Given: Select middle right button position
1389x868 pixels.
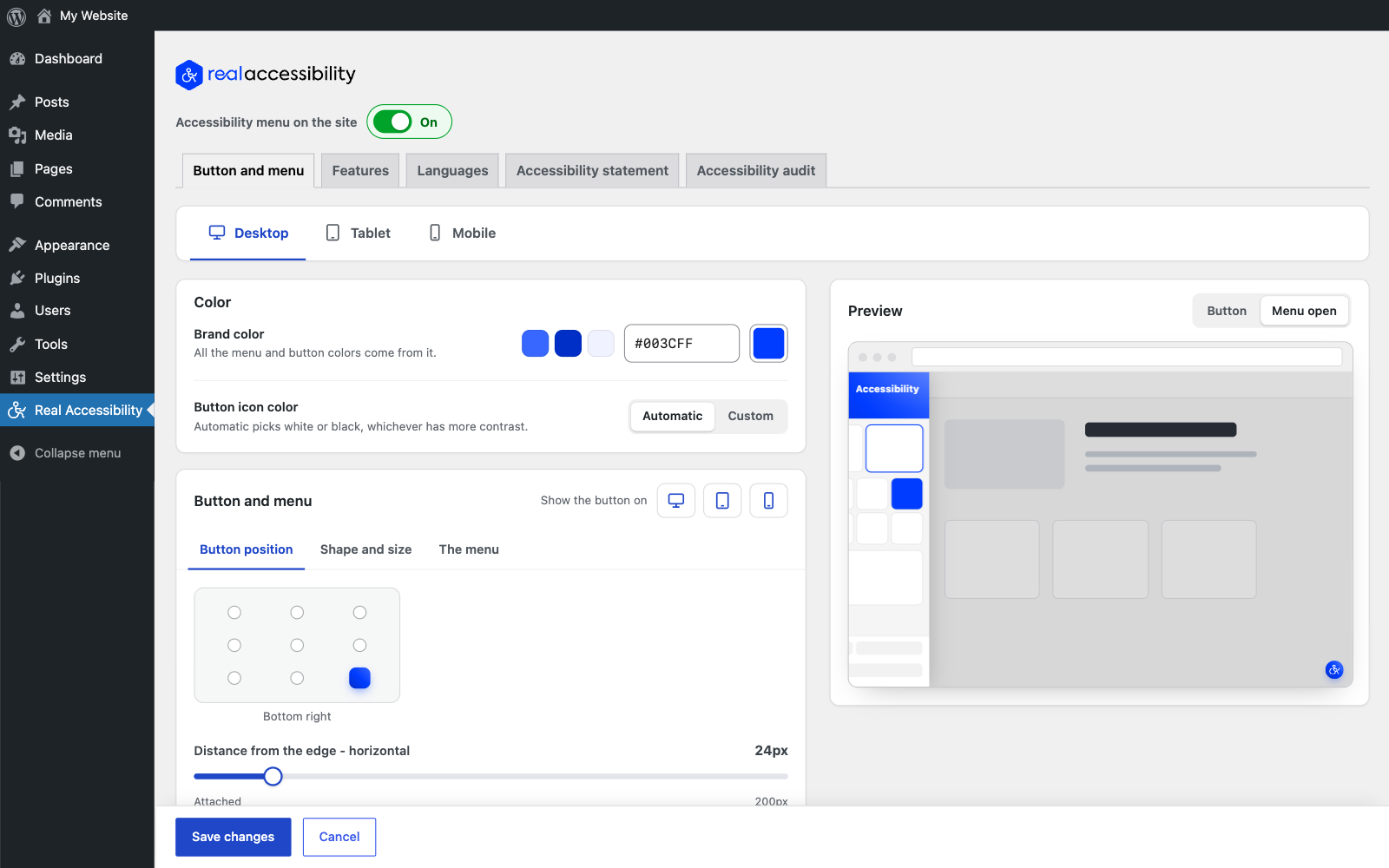Looking at the screenshot, I should pyautogui.click(x=359, y=645).
